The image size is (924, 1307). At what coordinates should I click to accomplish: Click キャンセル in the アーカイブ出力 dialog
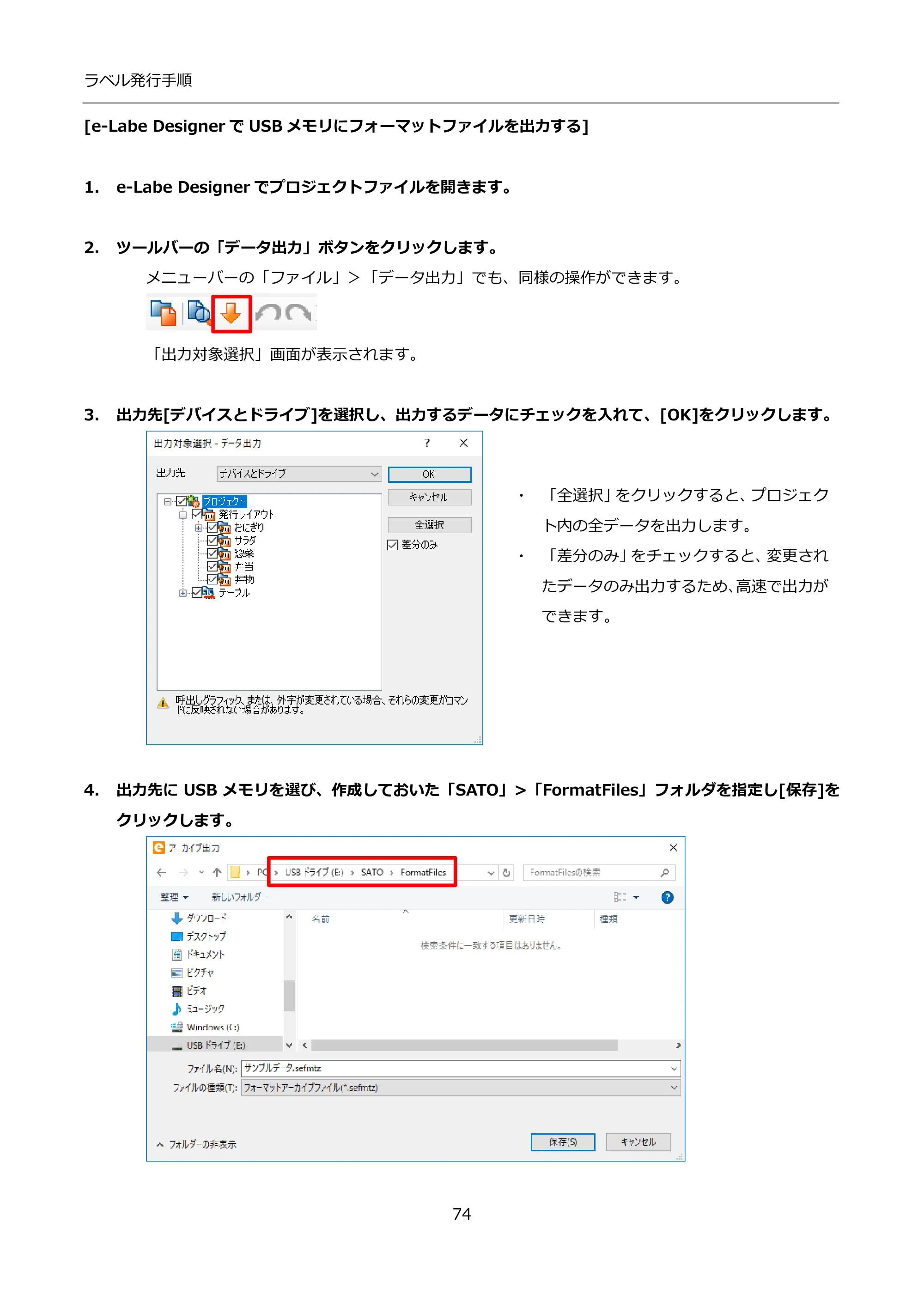point(638,1142)
